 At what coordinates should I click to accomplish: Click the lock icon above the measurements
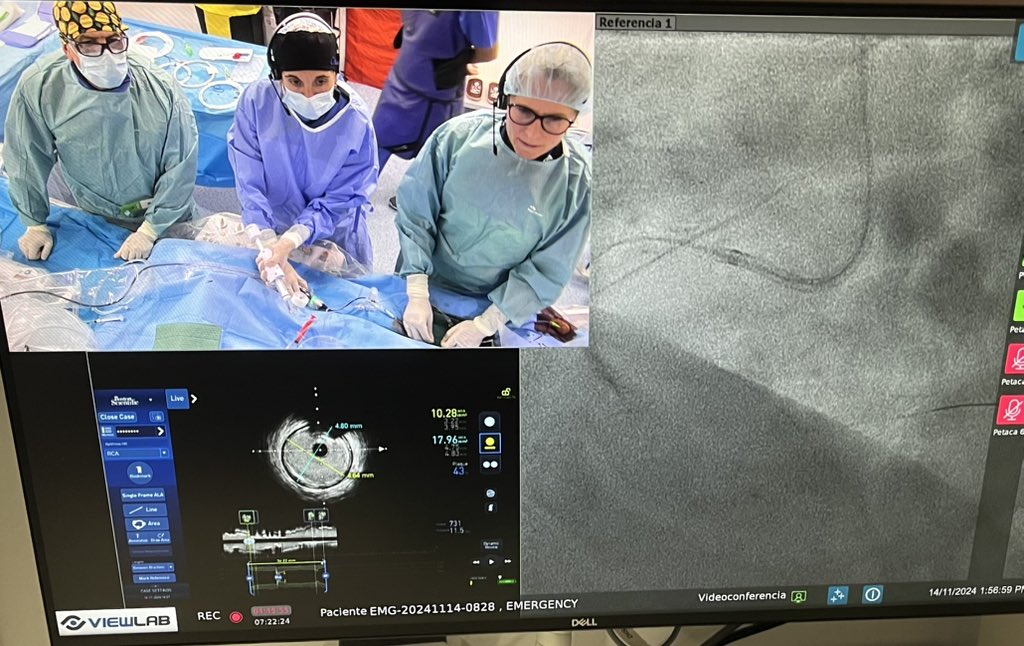[x=506, y=392]
